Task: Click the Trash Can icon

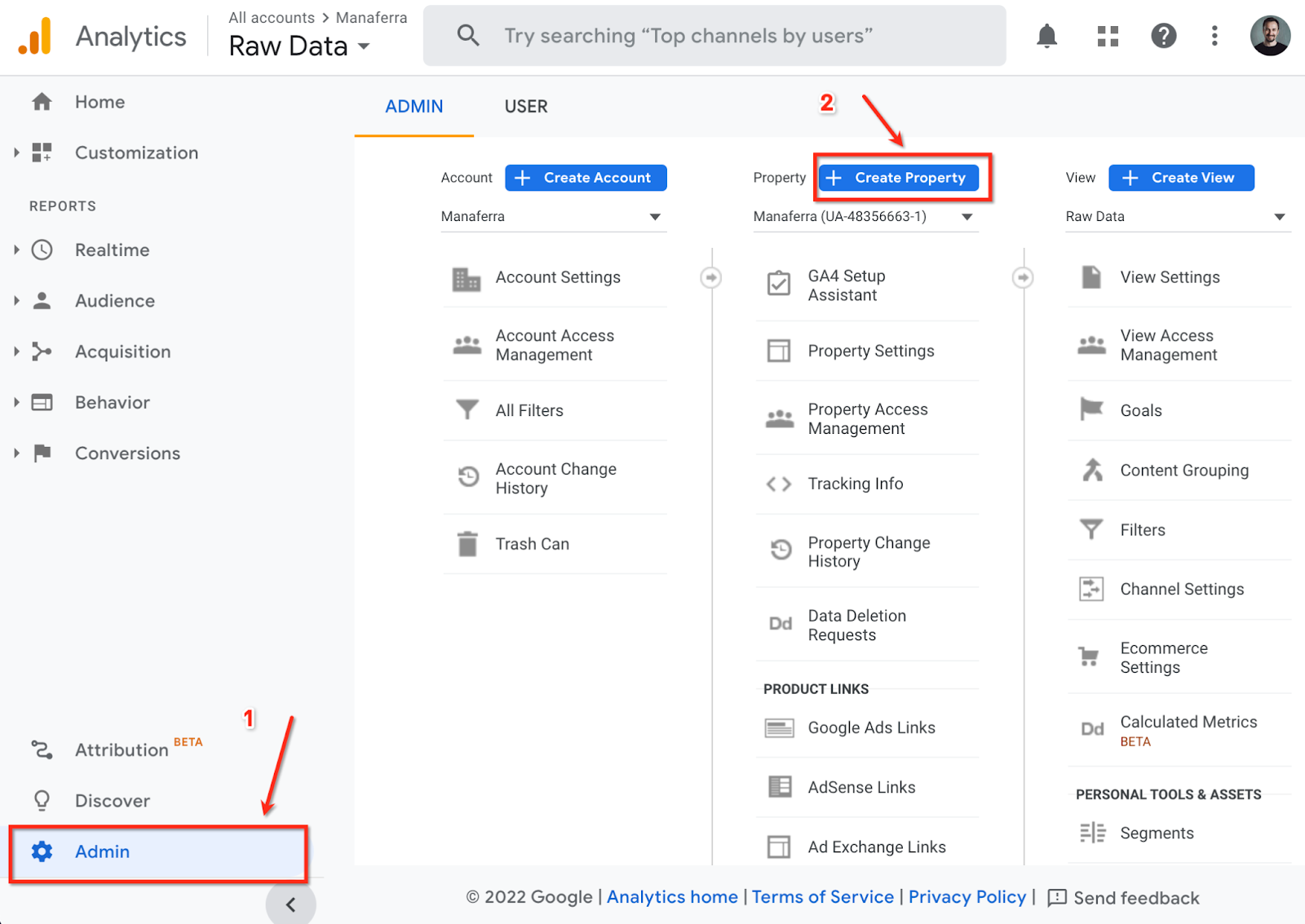Action: click(467, 543)
